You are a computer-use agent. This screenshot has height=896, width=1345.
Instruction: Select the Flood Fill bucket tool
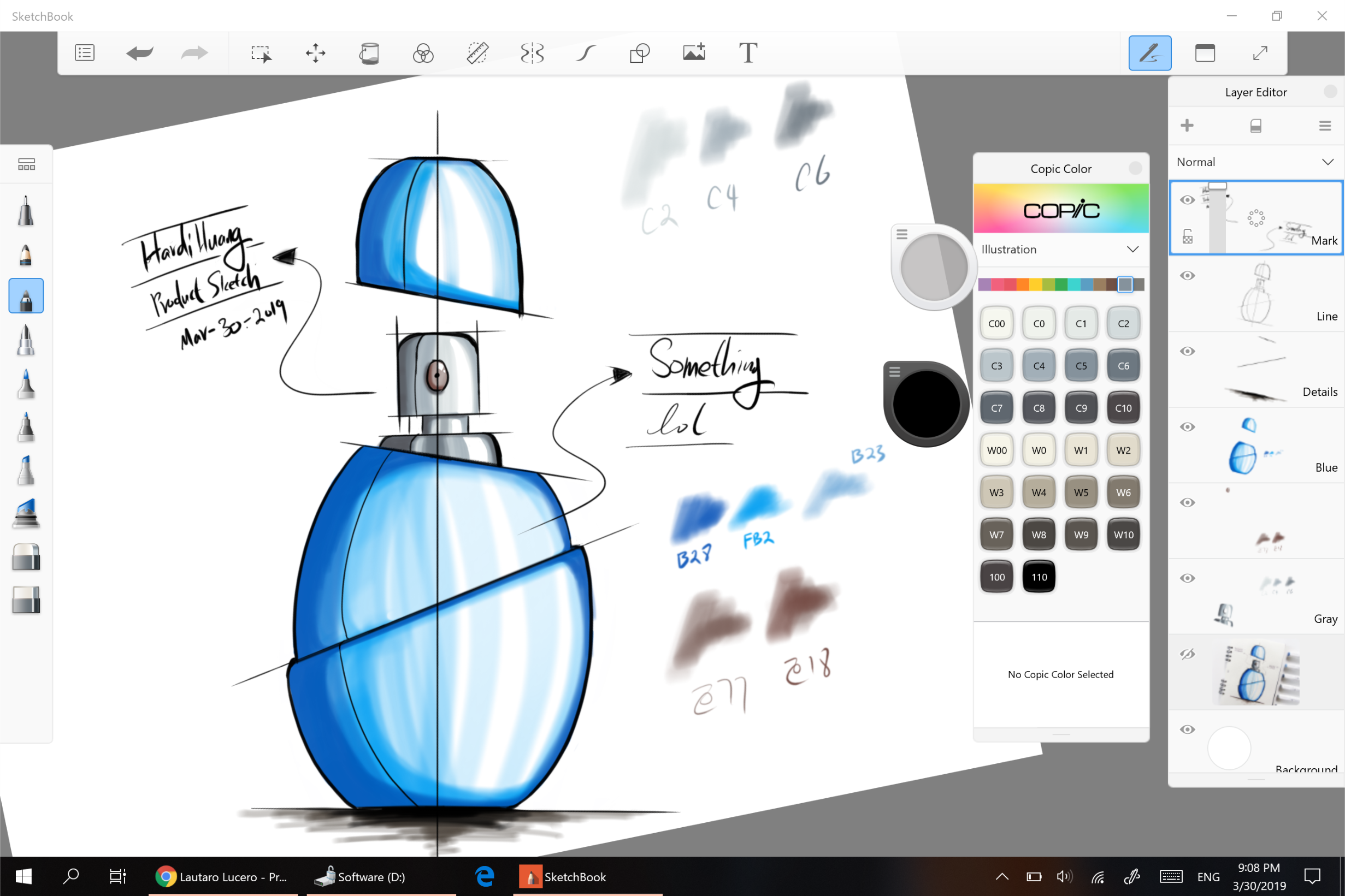[x=369, y=53]
